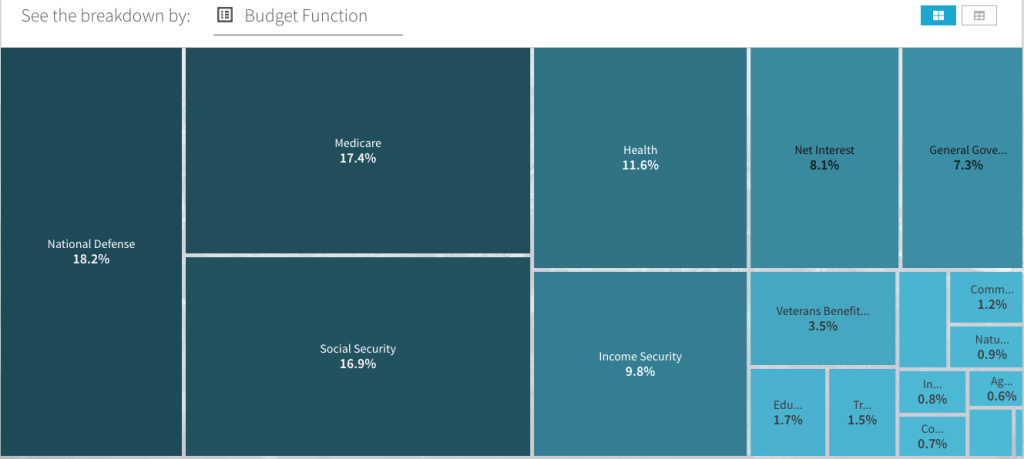Click the 0.8% International tile

click(931, 391)
